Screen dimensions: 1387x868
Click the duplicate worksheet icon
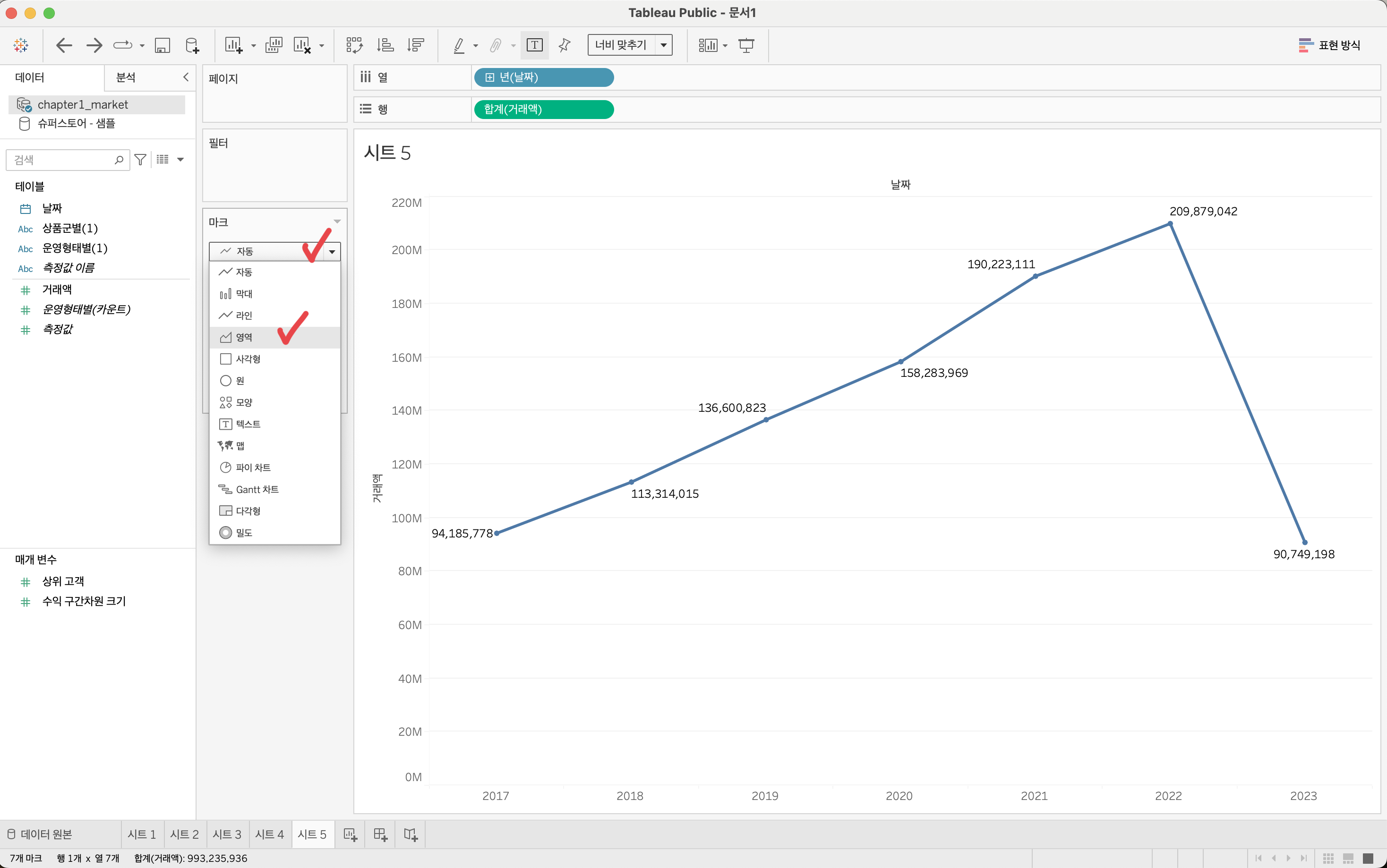click(273, 45)
